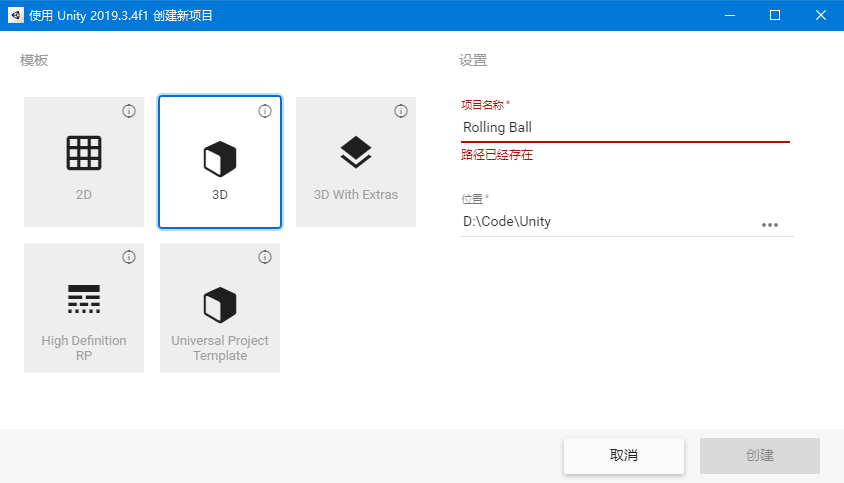Click the 创建 create button

[759, 456]
